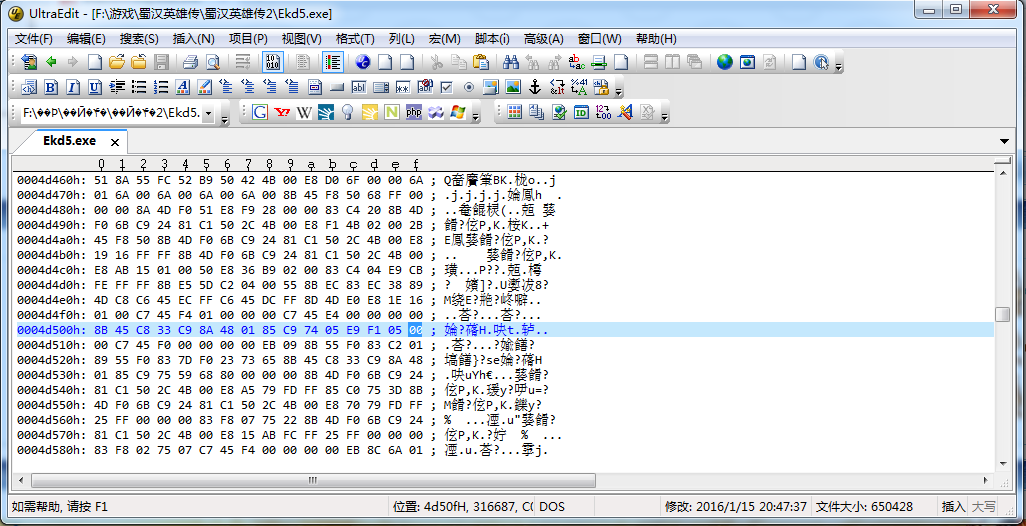Open the 帮助(H) menu
This screenshot has height=526, width=1026.
point(656,39)
